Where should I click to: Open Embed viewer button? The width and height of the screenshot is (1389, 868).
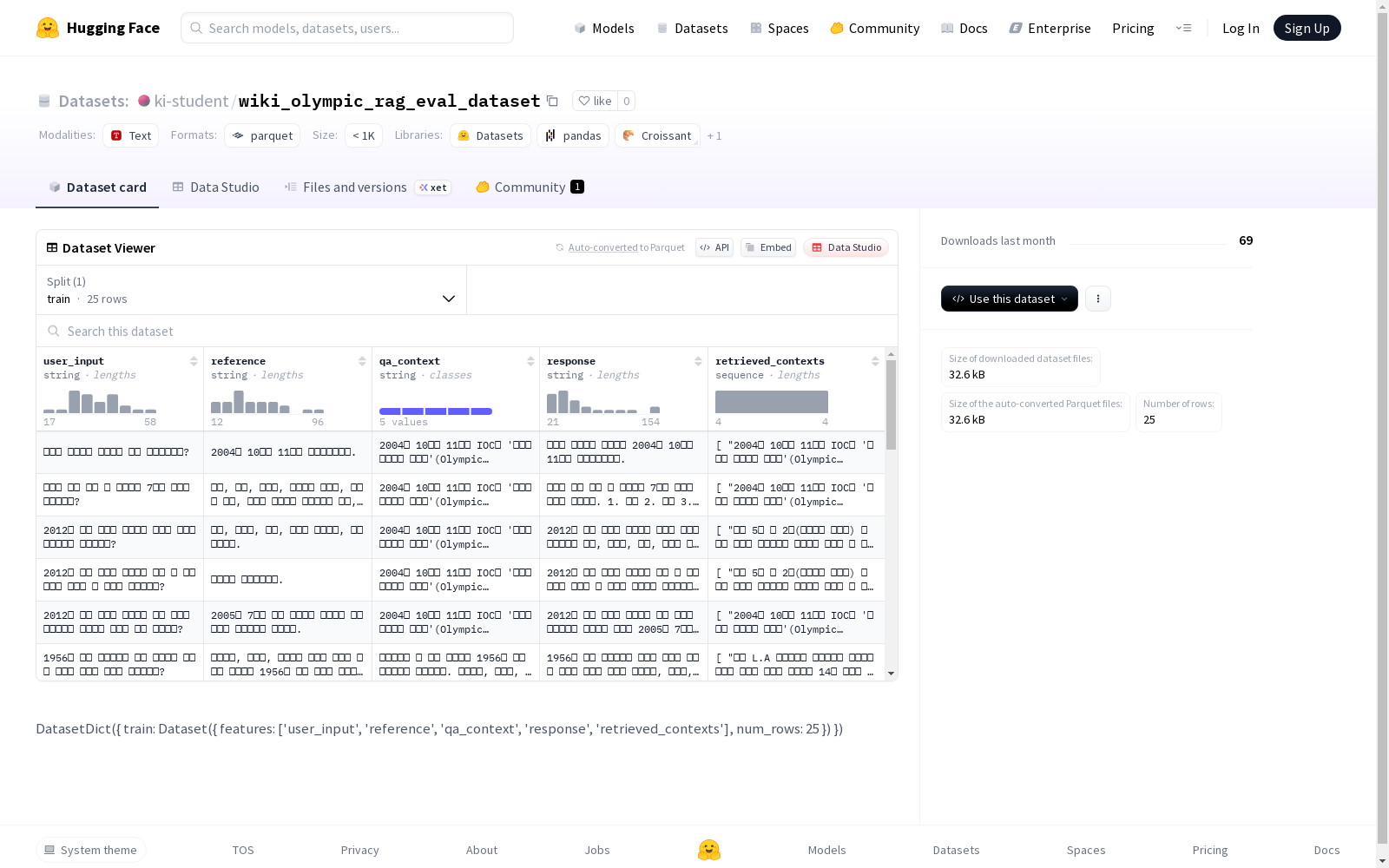pyautogui.click(x=768, y=247)
